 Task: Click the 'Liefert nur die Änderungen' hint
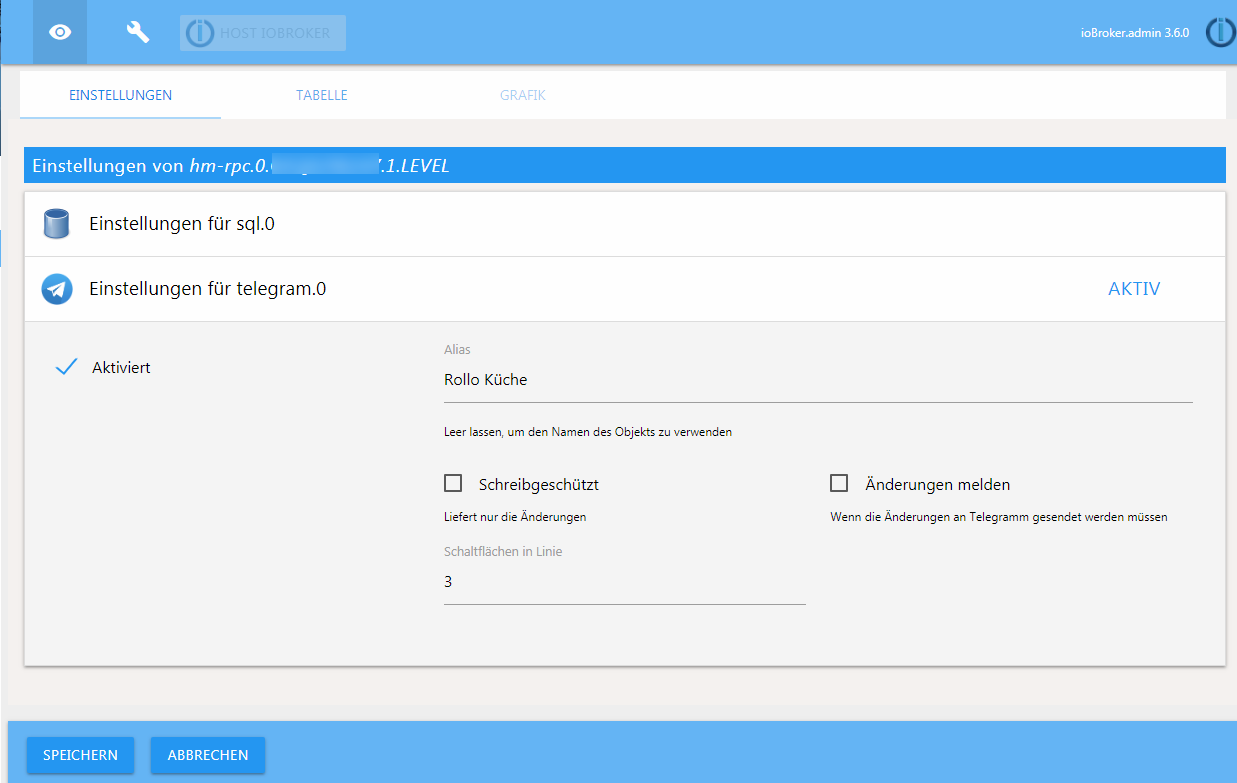pyautogui.click(x=515, y=517)
